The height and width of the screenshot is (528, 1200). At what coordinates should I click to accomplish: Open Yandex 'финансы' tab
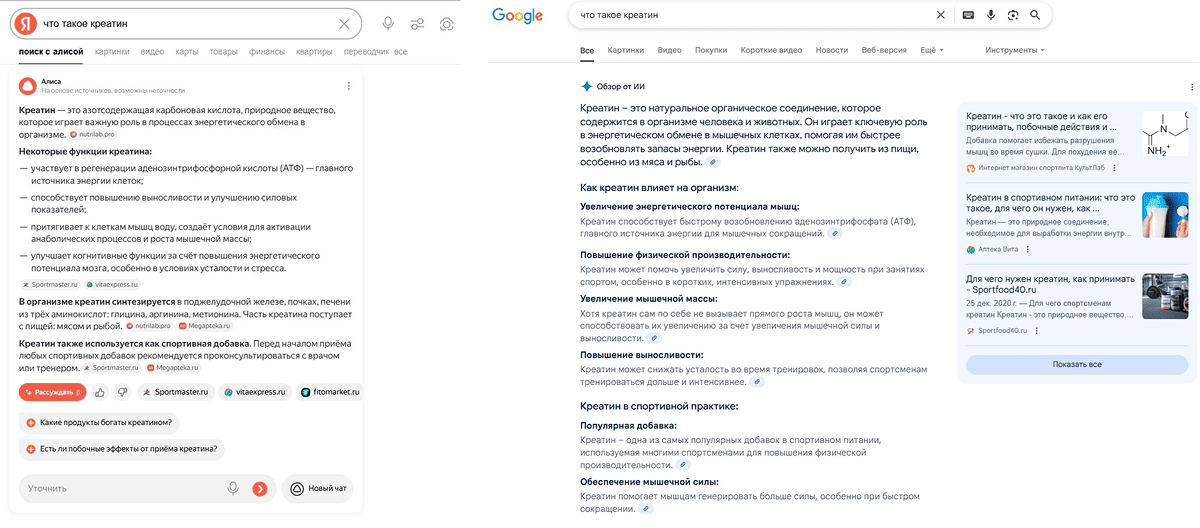[267, 51]
